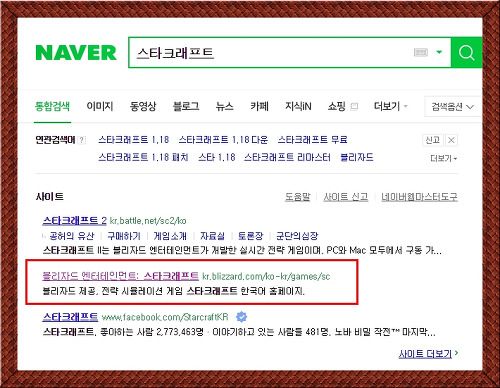This screenshot has width=500, height=388.
Task: Open the 네이버웹마스터도구 link
Action: pos(419,197)
